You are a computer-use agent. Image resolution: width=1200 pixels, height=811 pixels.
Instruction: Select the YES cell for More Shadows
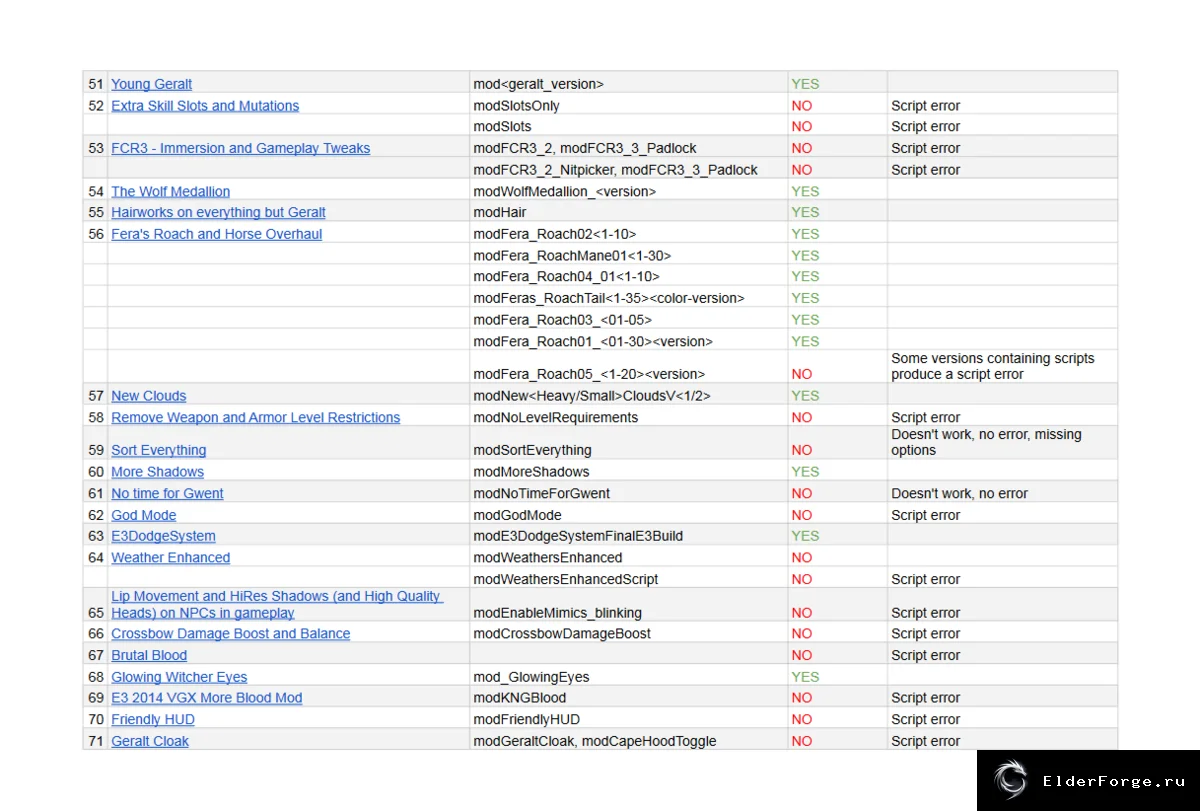point(837,472)
